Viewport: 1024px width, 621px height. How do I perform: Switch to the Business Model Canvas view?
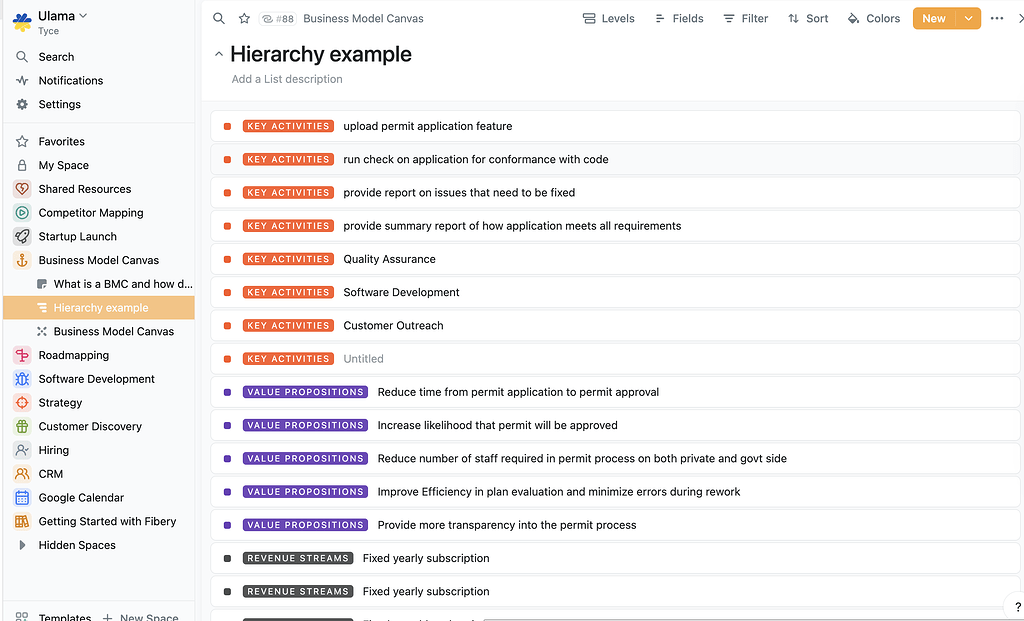click(x=113, y=331)
